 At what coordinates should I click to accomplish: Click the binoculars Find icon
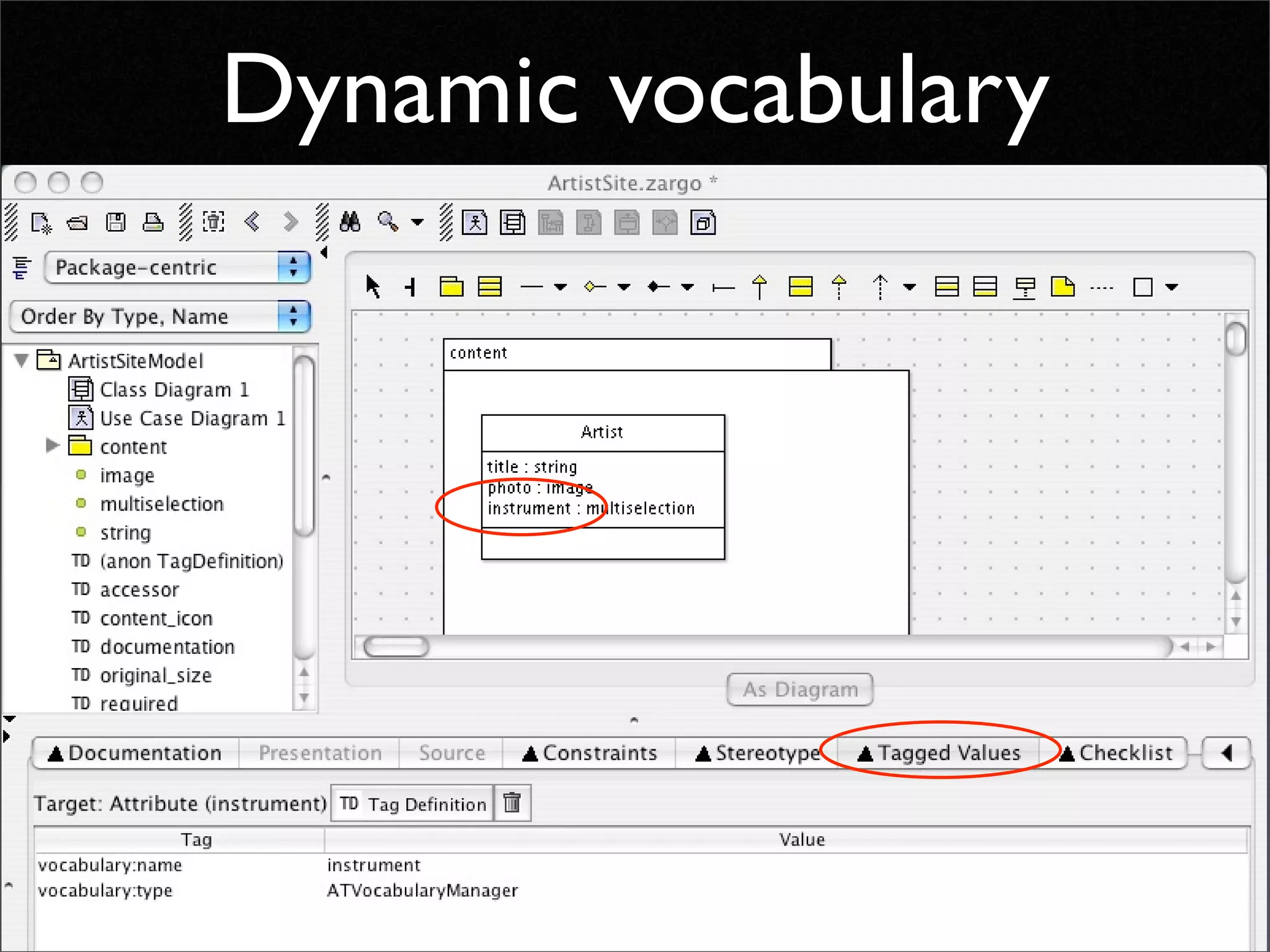pos(350,222)
